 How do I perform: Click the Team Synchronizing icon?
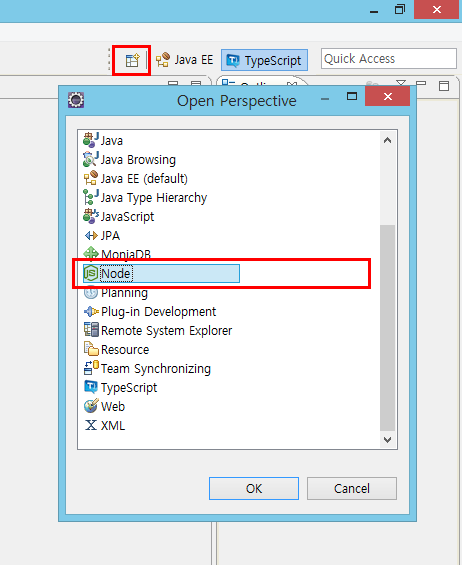(x=91, y=368)
